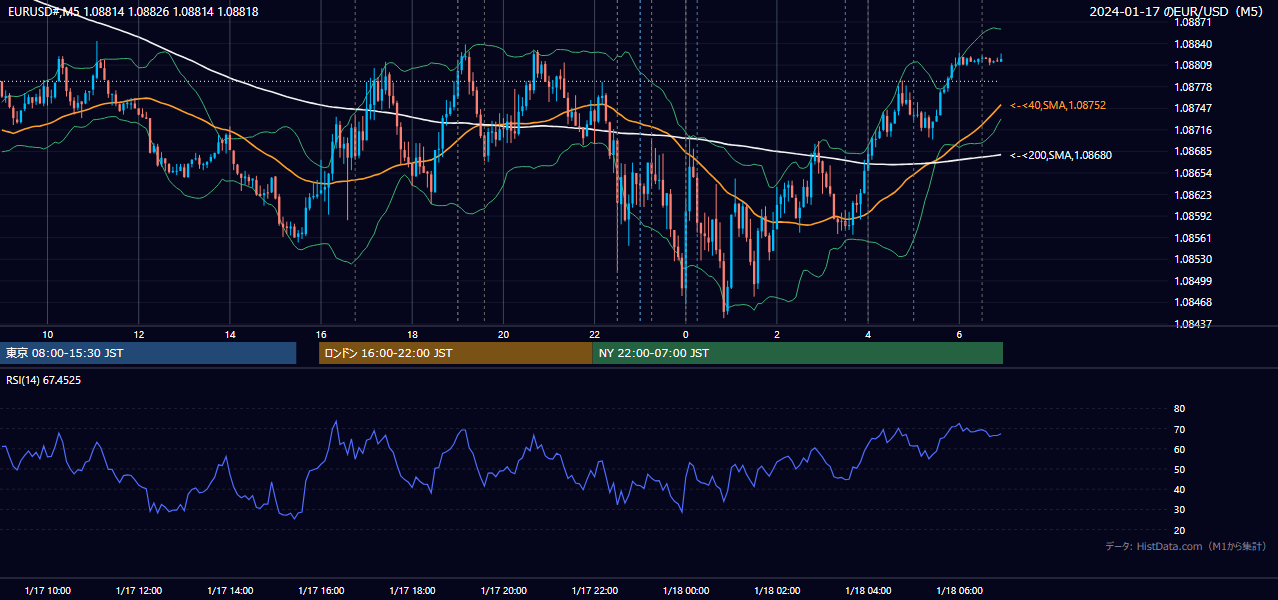Click hour label 14 under price chart
This screenshot has width=1278, height=600.
(230, 334)
